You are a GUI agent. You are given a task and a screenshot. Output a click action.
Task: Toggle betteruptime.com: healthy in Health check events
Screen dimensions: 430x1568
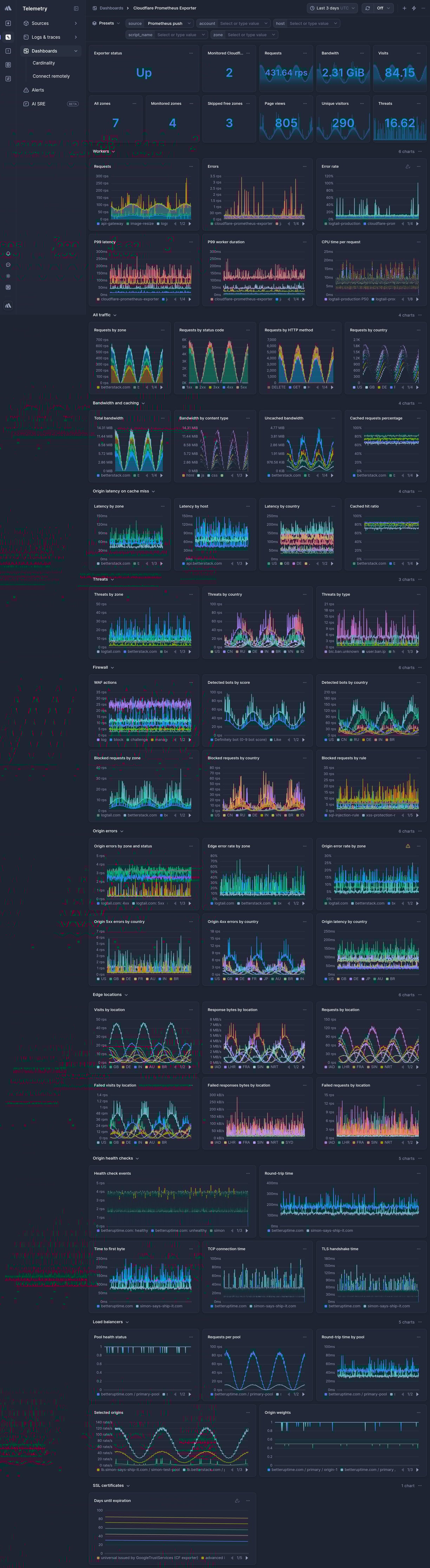tap(122, 1230)
